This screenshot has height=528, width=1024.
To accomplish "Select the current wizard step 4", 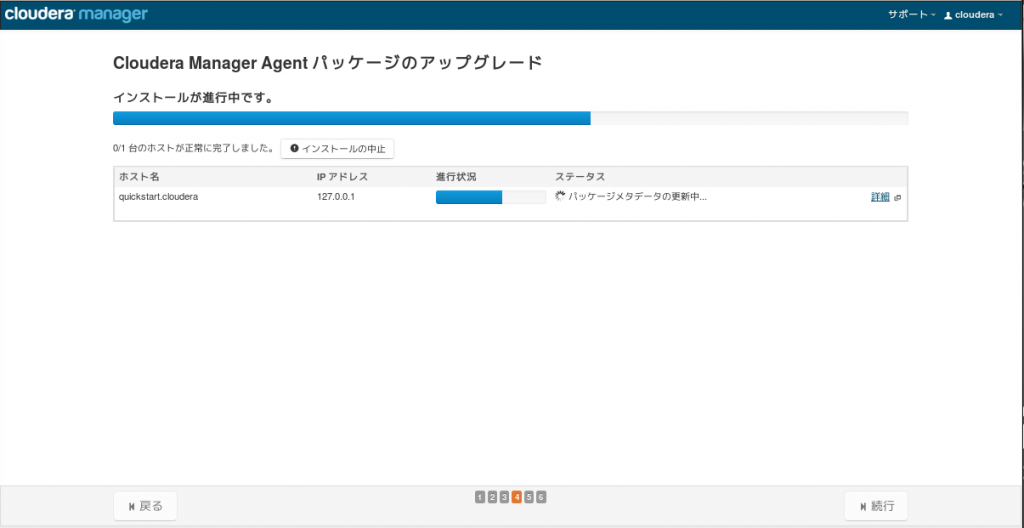I will click(x=517, y=497).
